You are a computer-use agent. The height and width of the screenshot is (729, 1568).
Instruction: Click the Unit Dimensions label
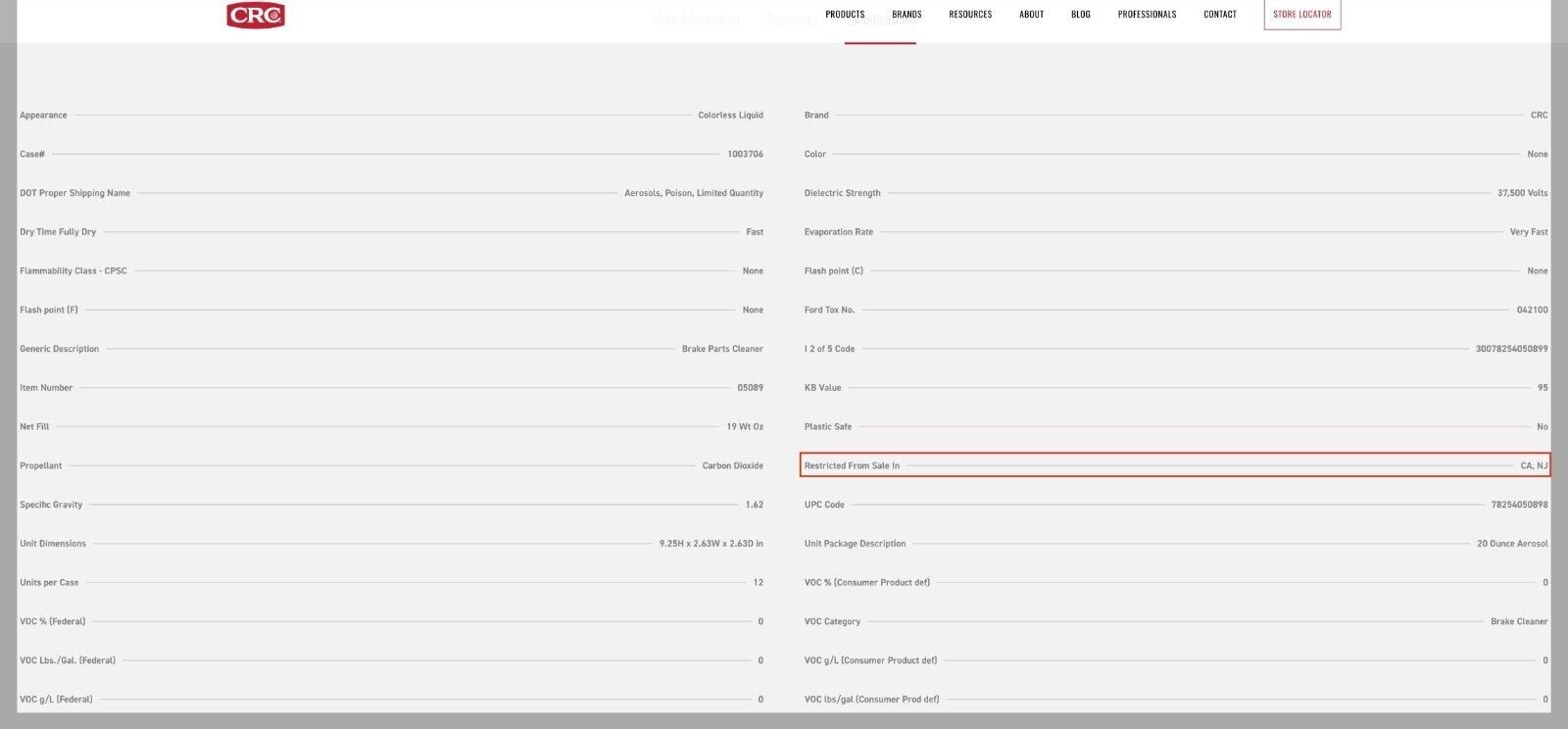[53, 544]
